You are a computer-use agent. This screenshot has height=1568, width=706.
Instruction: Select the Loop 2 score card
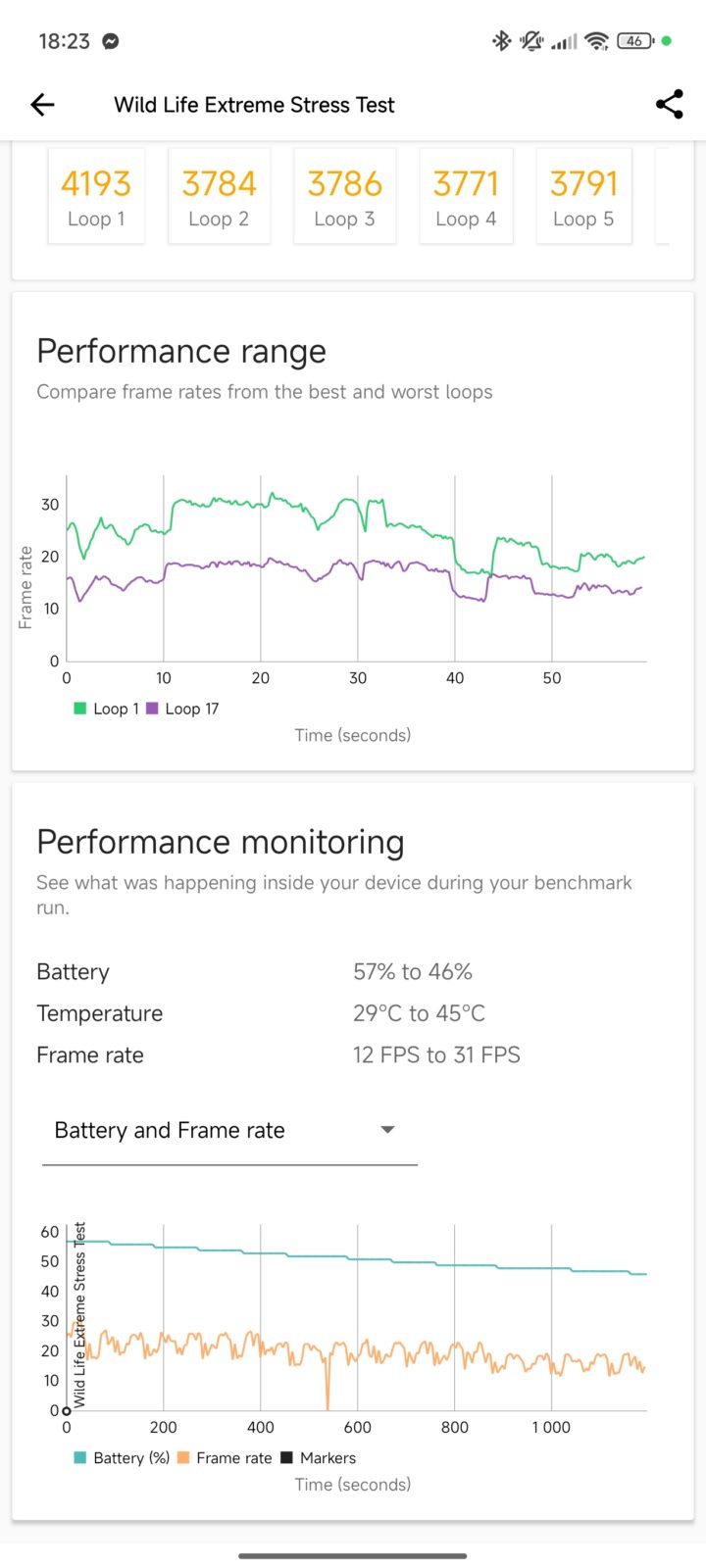coord(219,196)
